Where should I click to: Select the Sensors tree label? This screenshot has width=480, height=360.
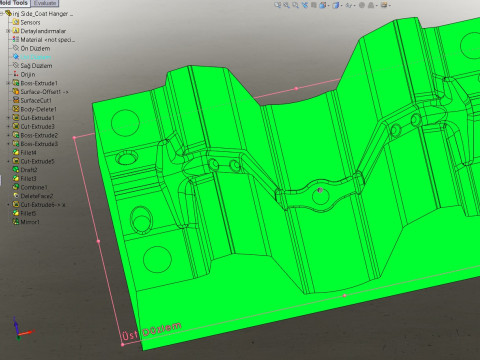tap(30, 22)
